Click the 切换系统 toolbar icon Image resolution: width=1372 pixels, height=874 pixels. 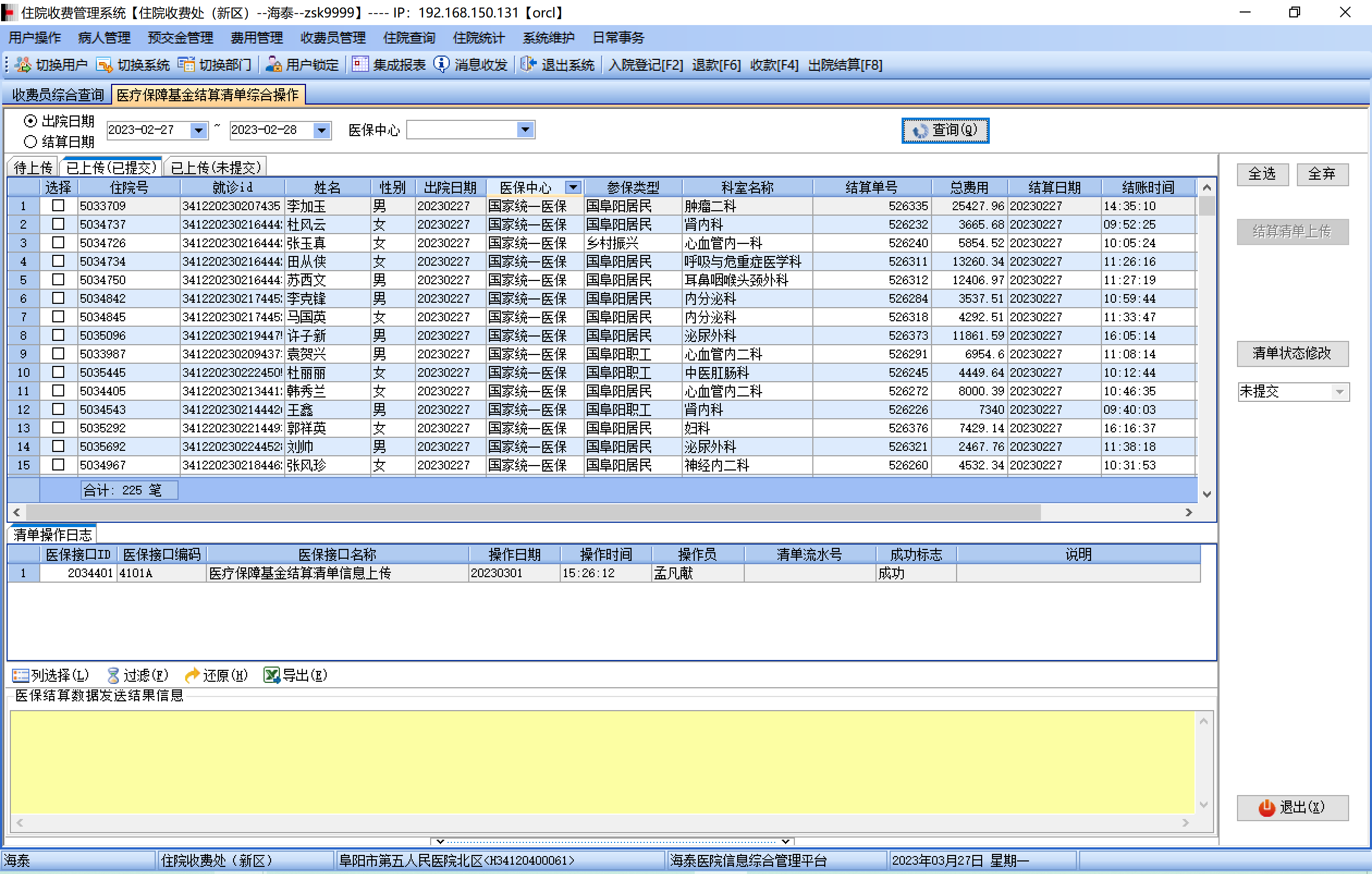pyautogui.click(x=105, y=65)
